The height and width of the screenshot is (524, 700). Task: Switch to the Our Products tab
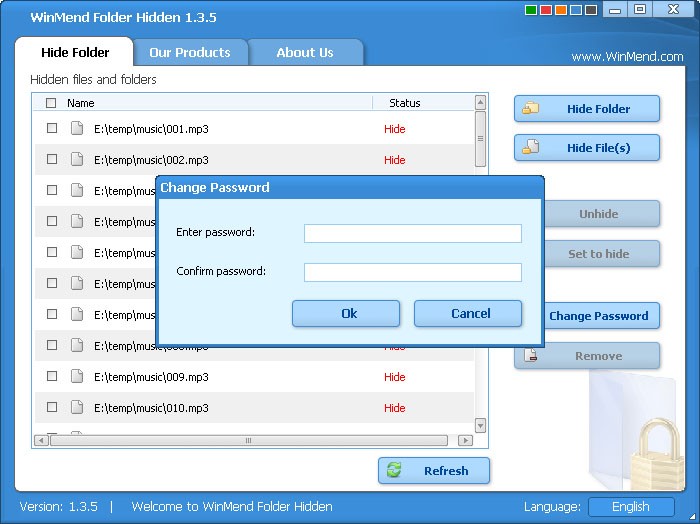click(190, 52)
